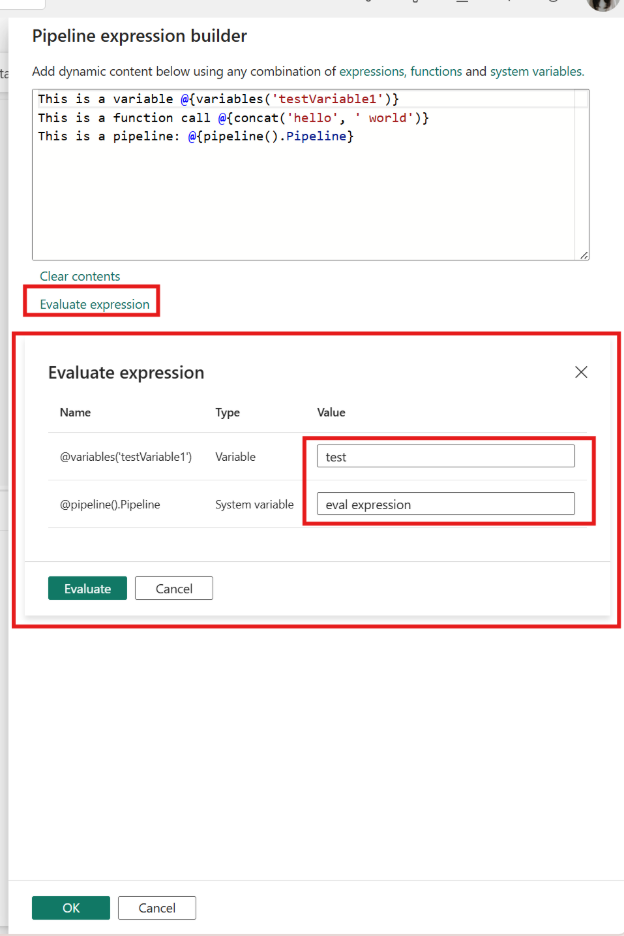Image resolution: width=624 pixels, height=936 pixels.
Task: Click Cancel at the bottom of the builder
Action: 156,907
